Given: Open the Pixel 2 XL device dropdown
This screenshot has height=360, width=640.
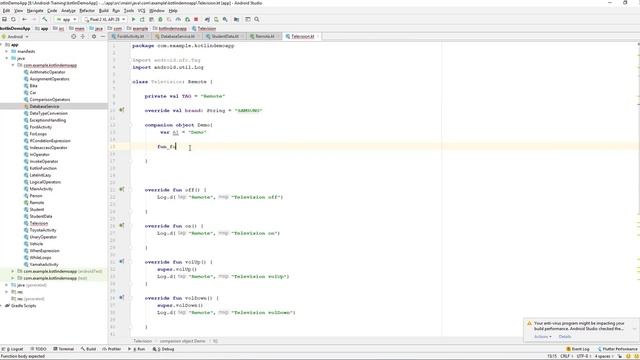Looking at the screenshot, I should [104, 19].
